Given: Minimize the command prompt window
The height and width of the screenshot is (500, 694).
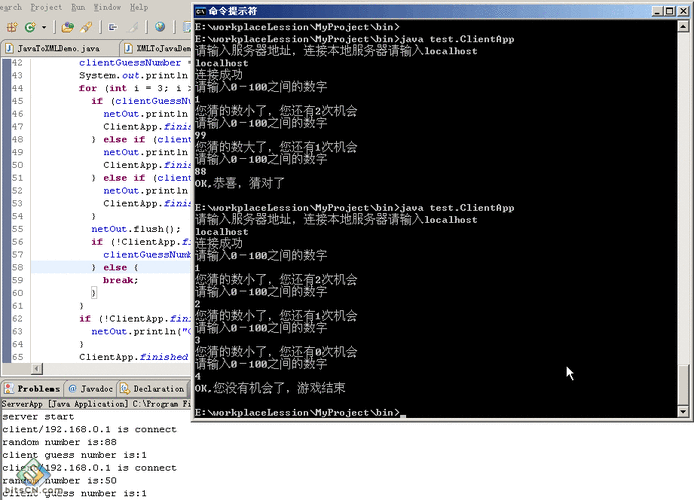Looking at the screenshot, I should click(658, 11).
